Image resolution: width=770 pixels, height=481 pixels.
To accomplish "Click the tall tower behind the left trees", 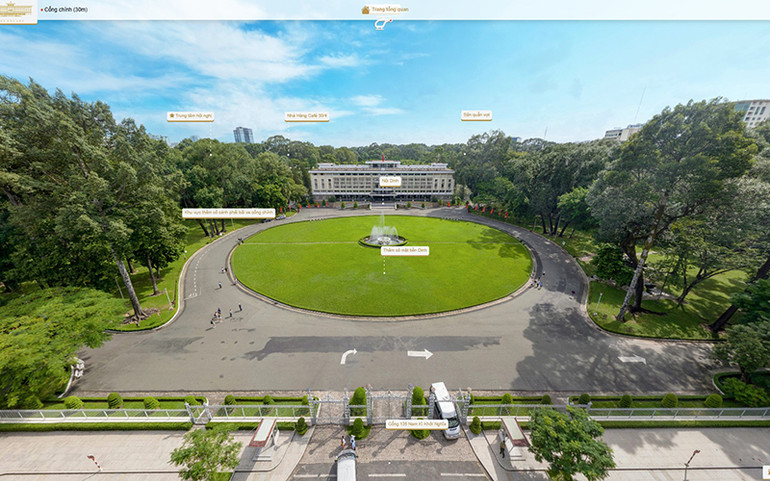I will coord(243,134).
